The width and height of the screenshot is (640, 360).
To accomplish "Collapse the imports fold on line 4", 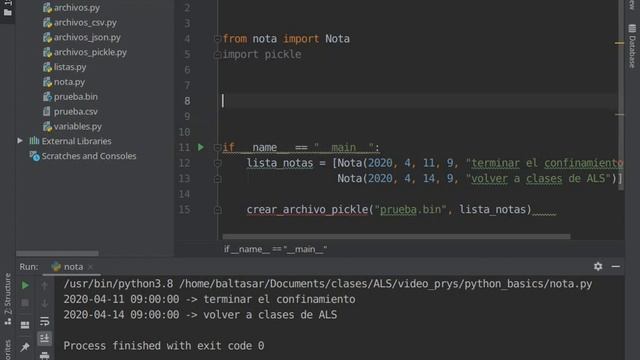I will [x=218, y=39].
